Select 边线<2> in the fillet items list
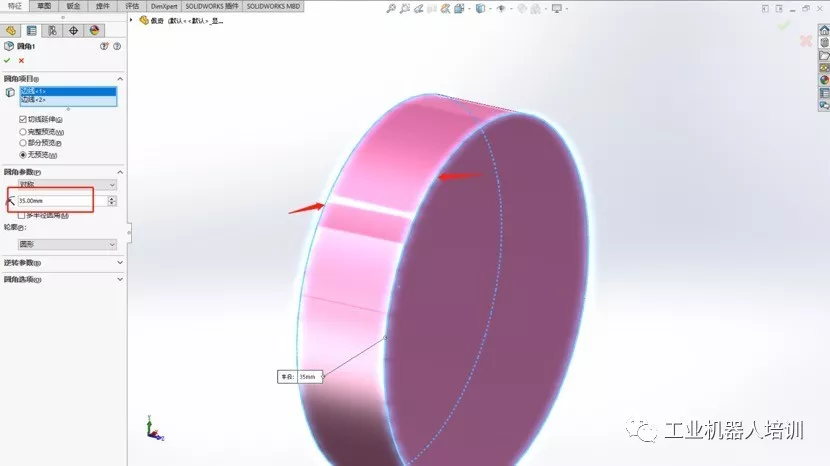Viewport: 830px width, 466px height. pos(68,100)
